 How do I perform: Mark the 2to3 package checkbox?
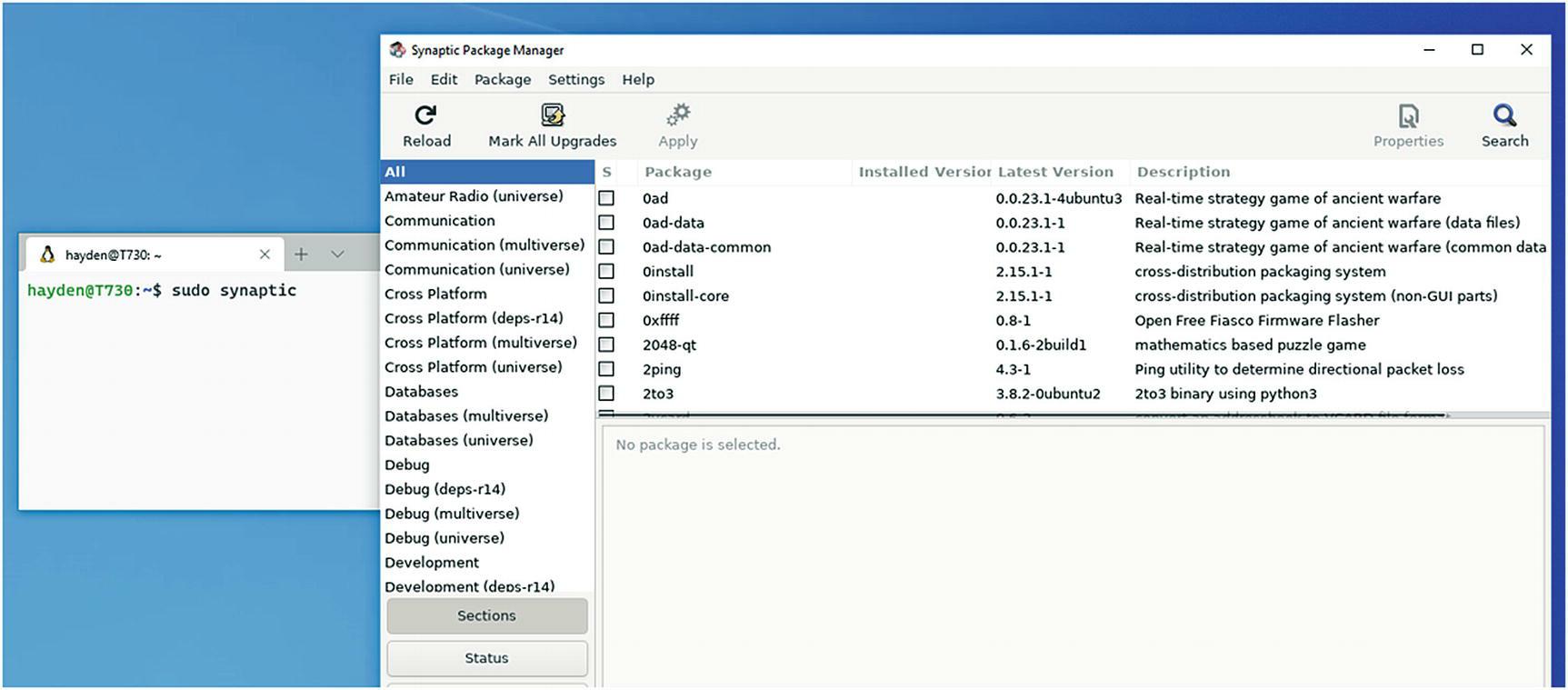point(606,394)
